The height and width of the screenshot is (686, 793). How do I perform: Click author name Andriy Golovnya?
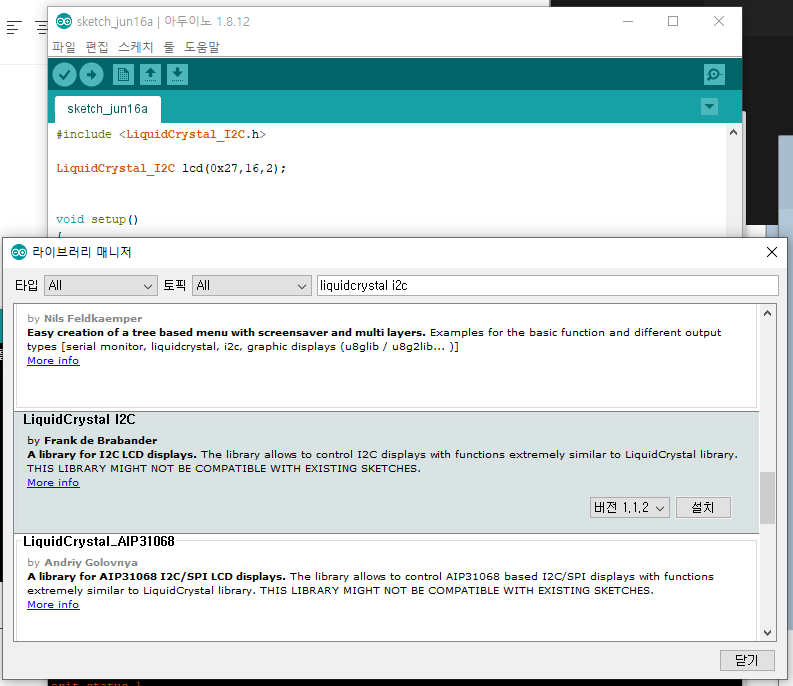91,563
